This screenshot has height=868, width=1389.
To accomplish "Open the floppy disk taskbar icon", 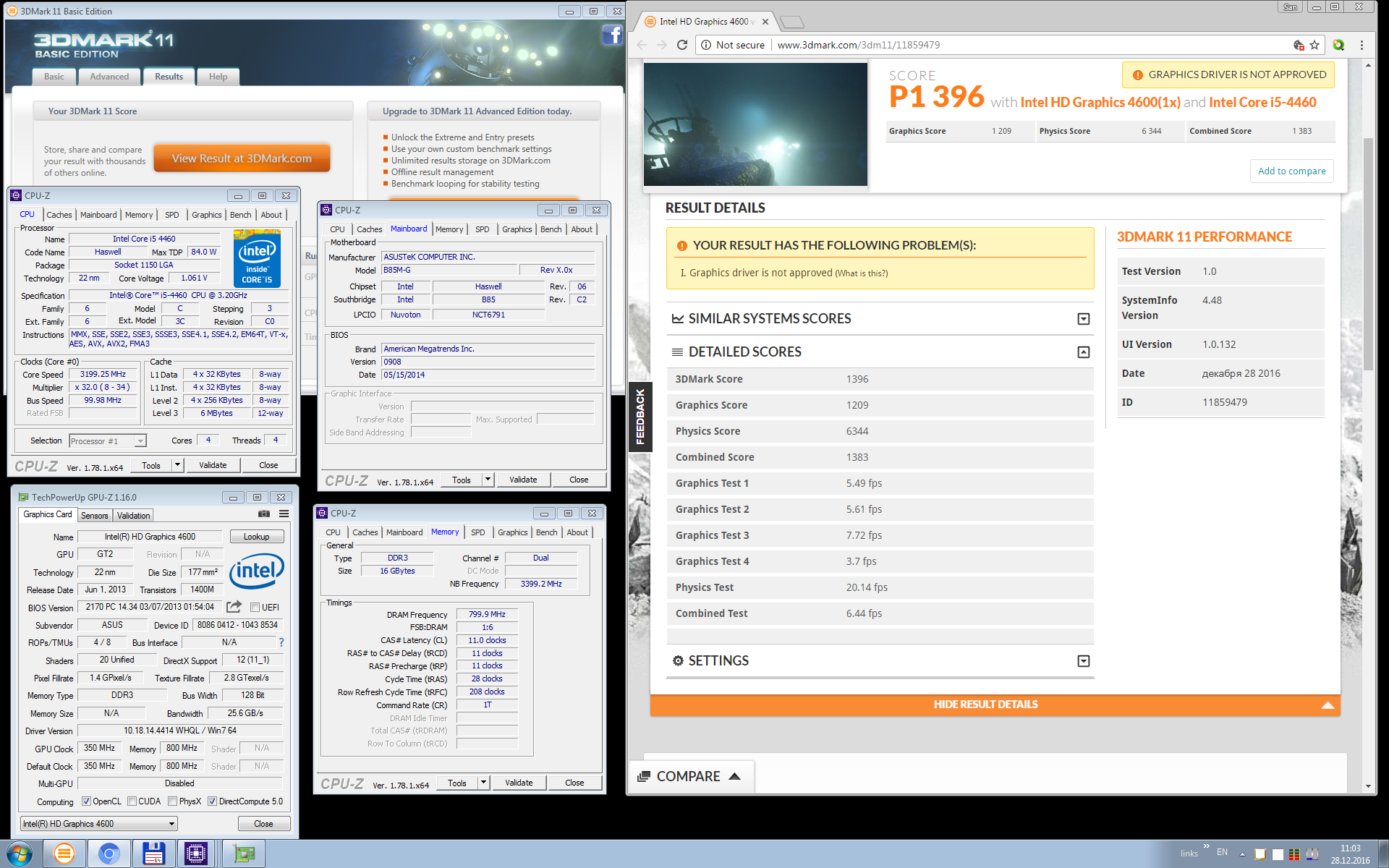I will (153, 854).
